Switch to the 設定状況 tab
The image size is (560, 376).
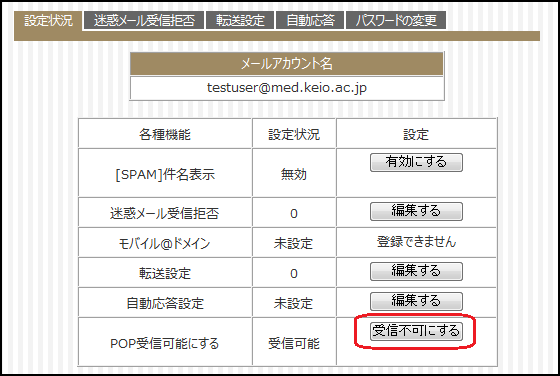pos(48,20)
